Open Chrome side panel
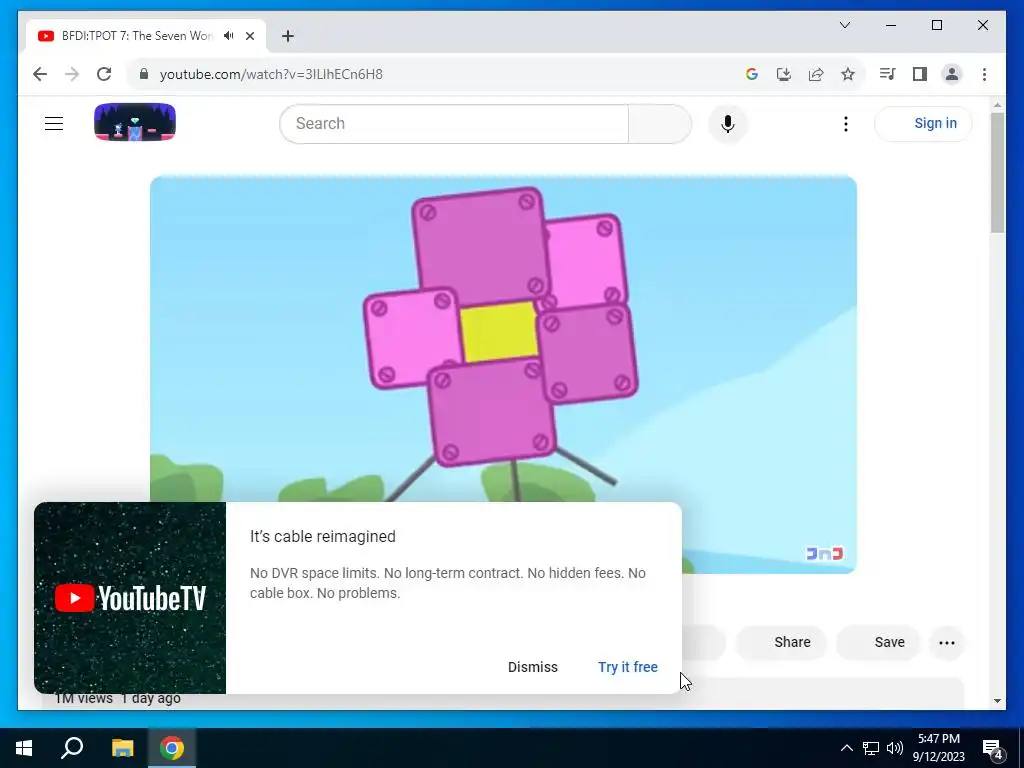The height and width of the screenshot is (768, 1024). point(920,74)
